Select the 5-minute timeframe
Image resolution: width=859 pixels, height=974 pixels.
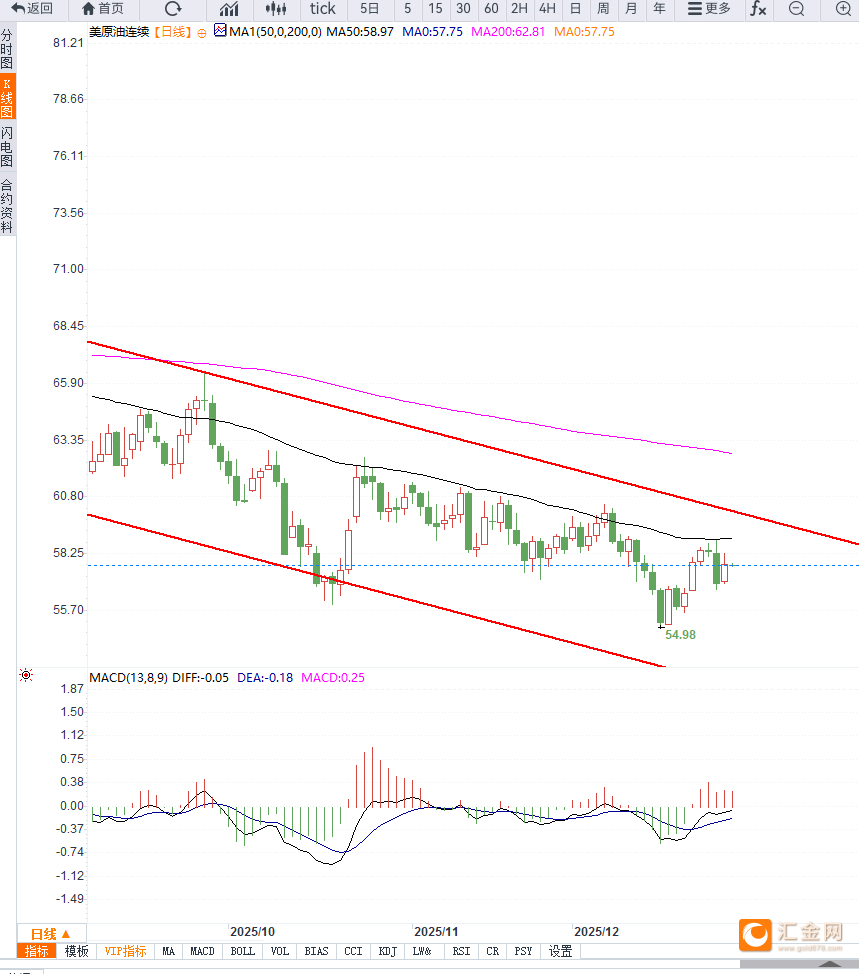click(407, 9)
